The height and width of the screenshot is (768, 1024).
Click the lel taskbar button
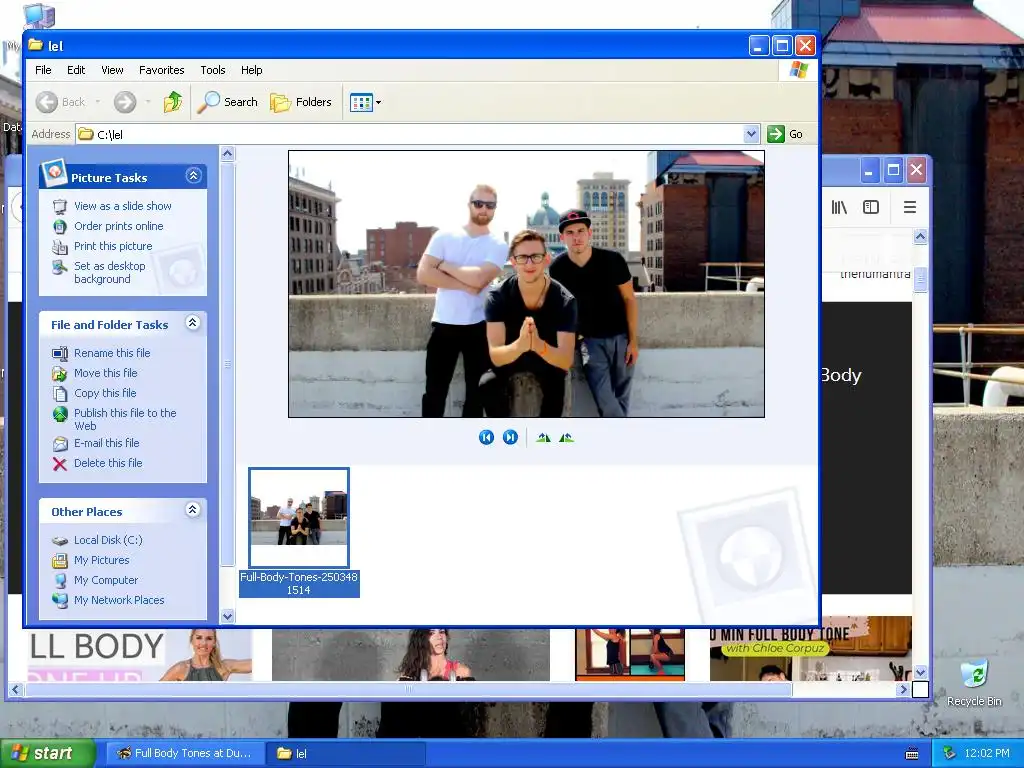[x=346, y=753]
